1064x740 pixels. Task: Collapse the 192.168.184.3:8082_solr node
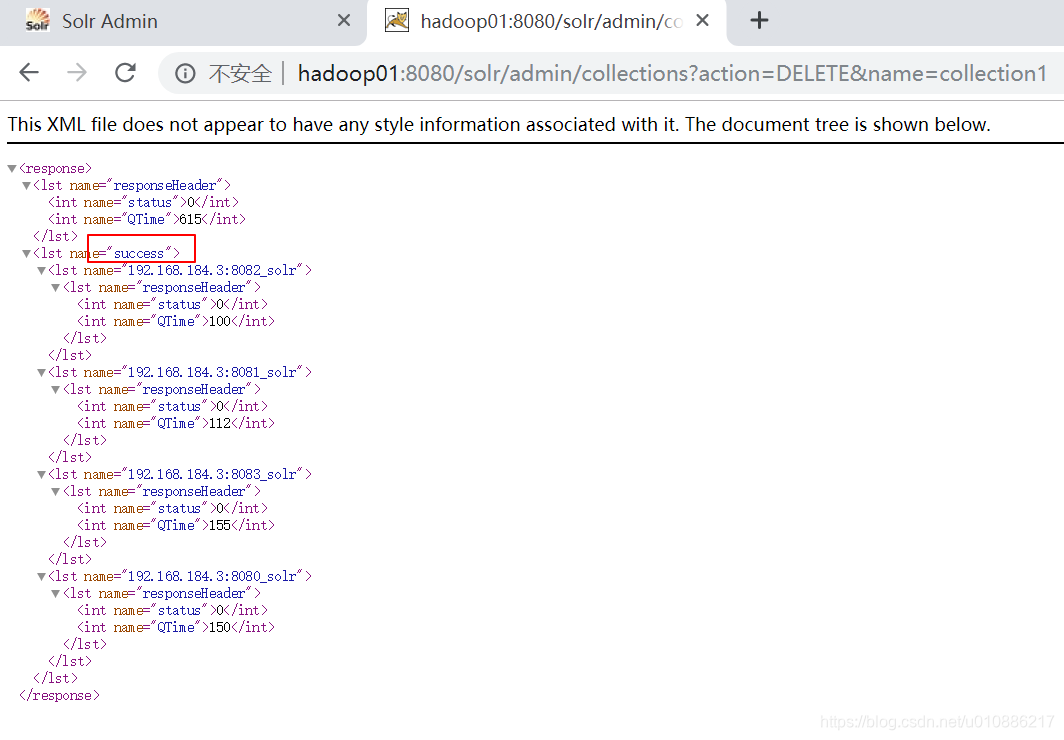[x=41, y=270]
